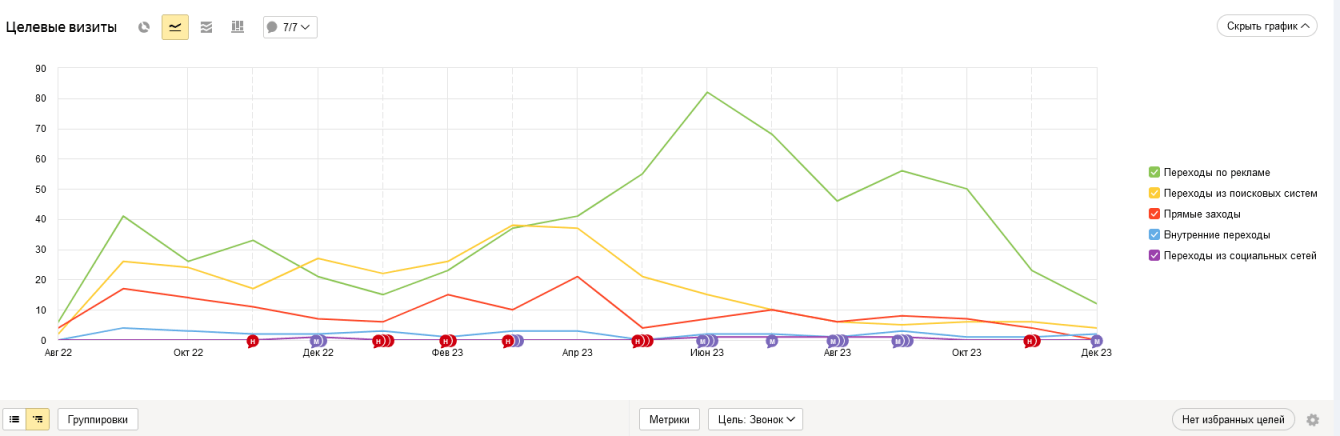The height and width of the screenshot is (436, 1340).
Task: Switch to pie chart view
Action: 144,27
